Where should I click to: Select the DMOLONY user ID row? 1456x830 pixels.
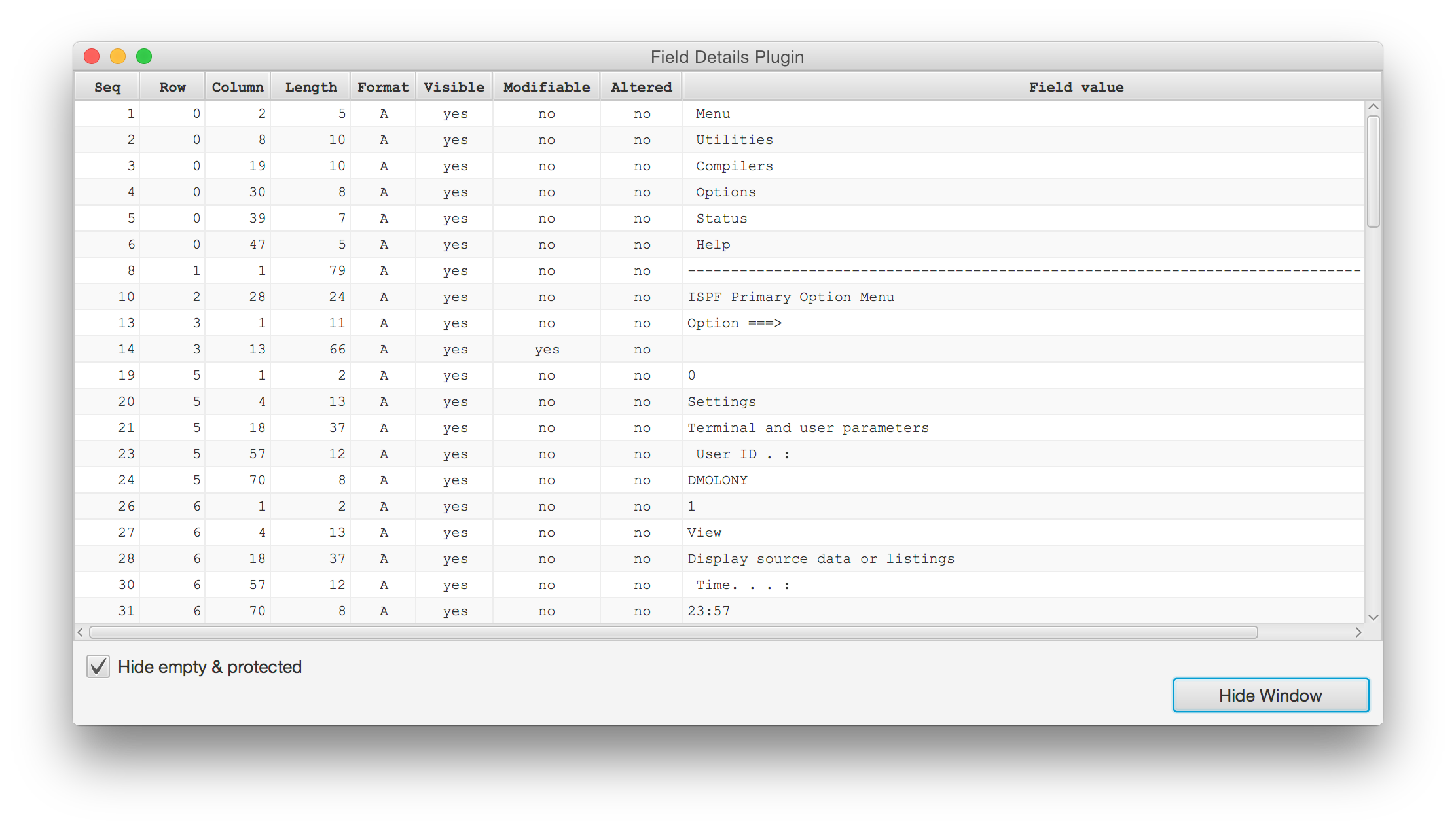tap(717, 480)
